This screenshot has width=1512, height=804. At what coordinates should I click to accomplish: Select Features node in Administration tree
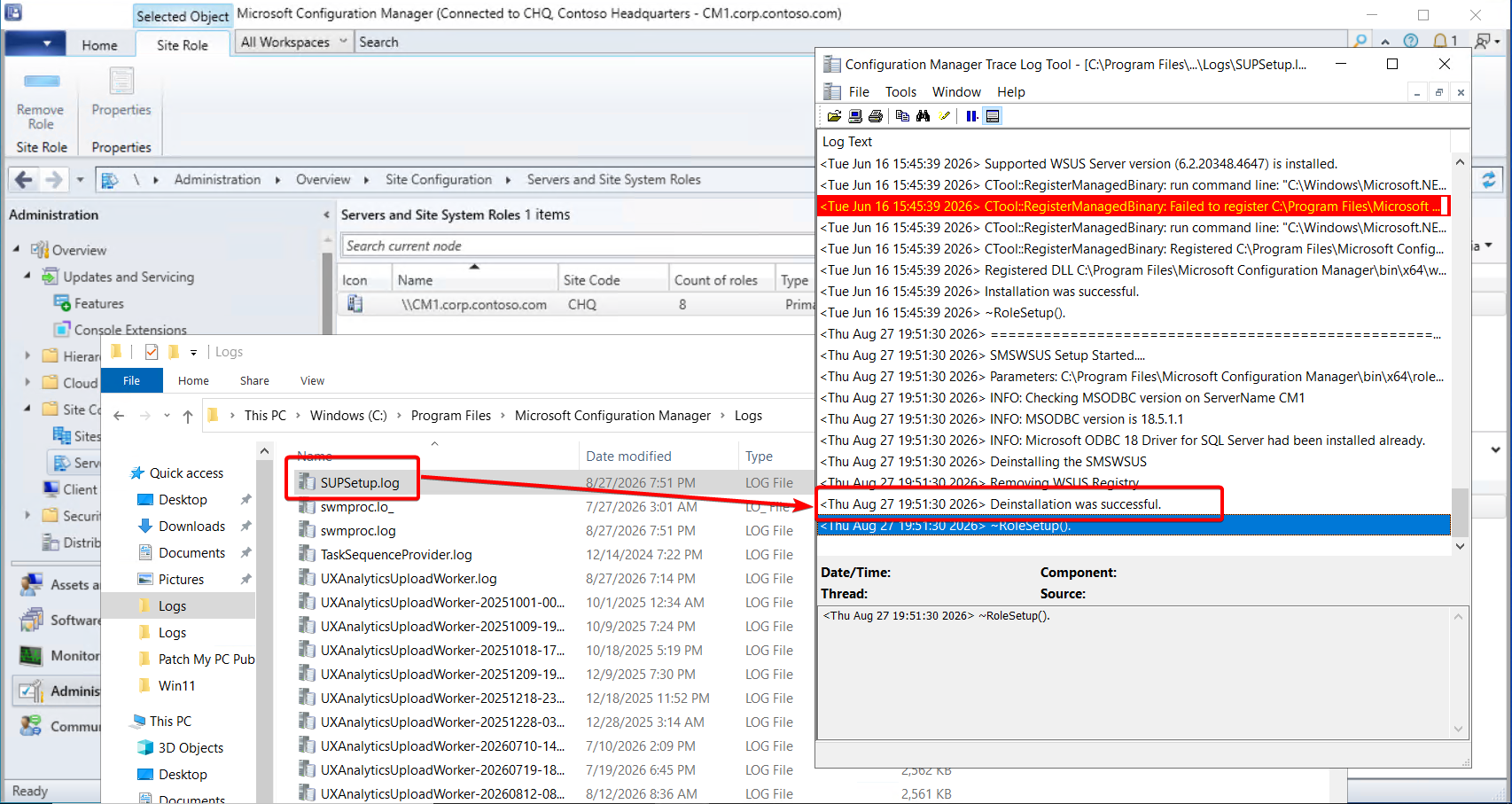pos(98,303)
